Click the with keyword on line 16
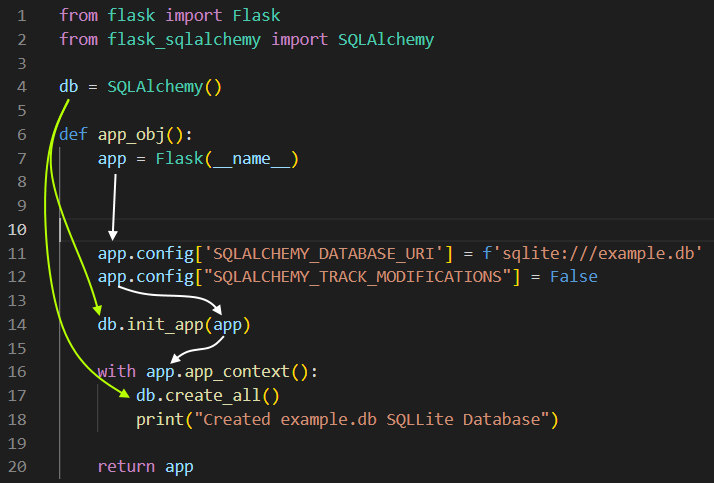 117,371
